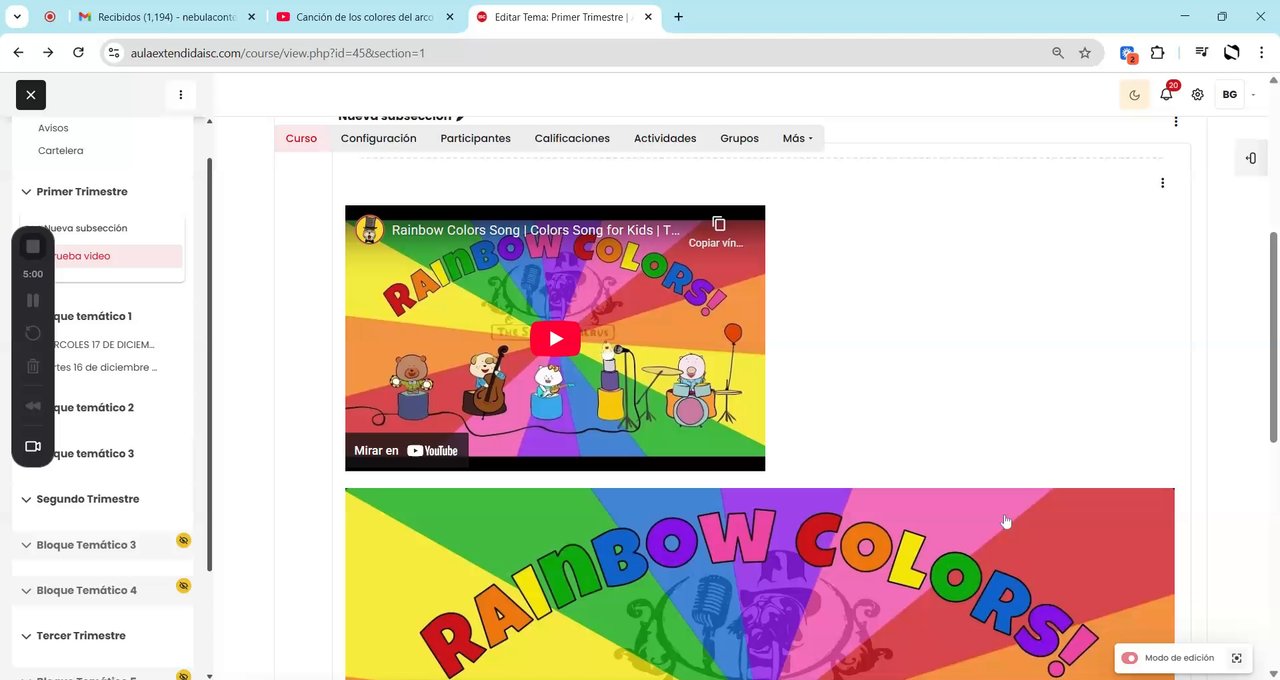Image resolution: width=1280 pixels, height=680 pixels.
Task: View site information icon in address bar
Action: click(x=114, y=53)
